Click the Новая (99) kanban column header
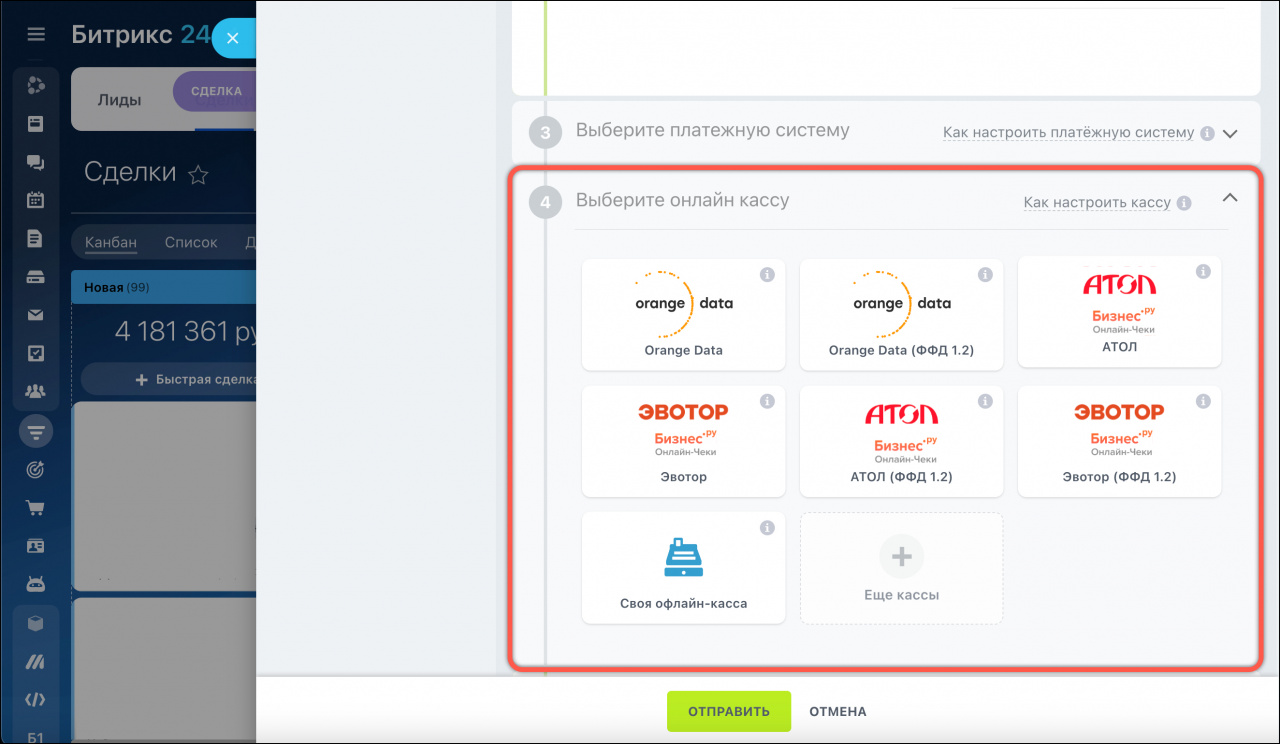The width and height of the screenshot is (1280, 744). [x=164, y=287]
